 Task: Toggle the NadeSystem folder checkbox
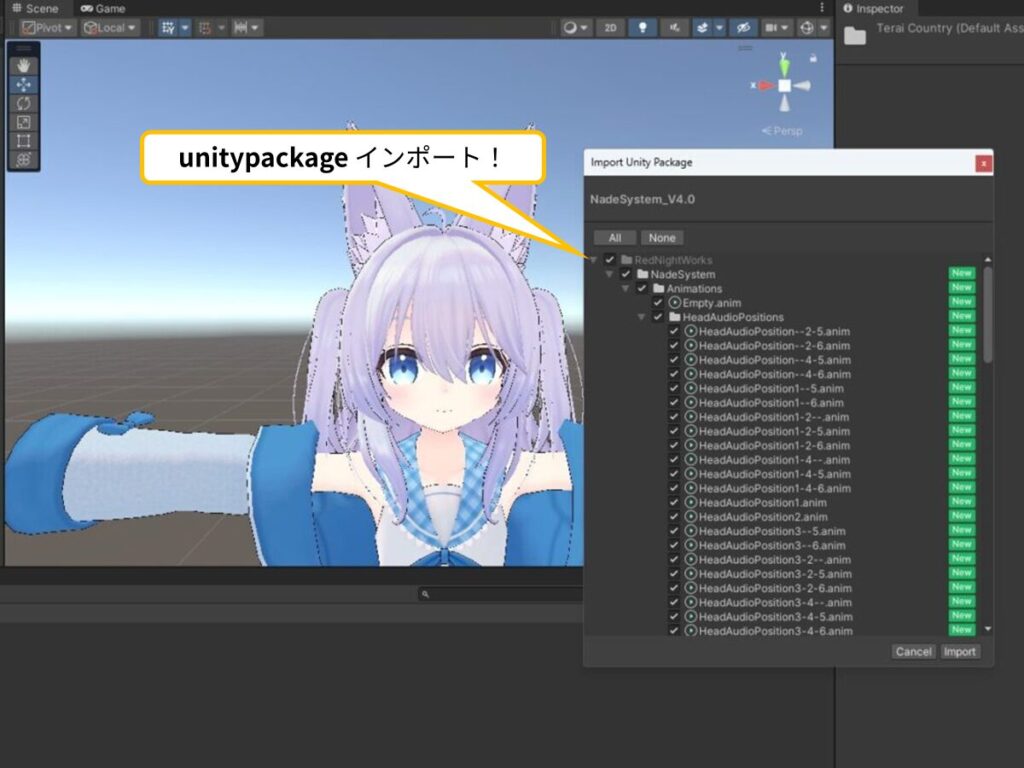click(x=626, y=274)
